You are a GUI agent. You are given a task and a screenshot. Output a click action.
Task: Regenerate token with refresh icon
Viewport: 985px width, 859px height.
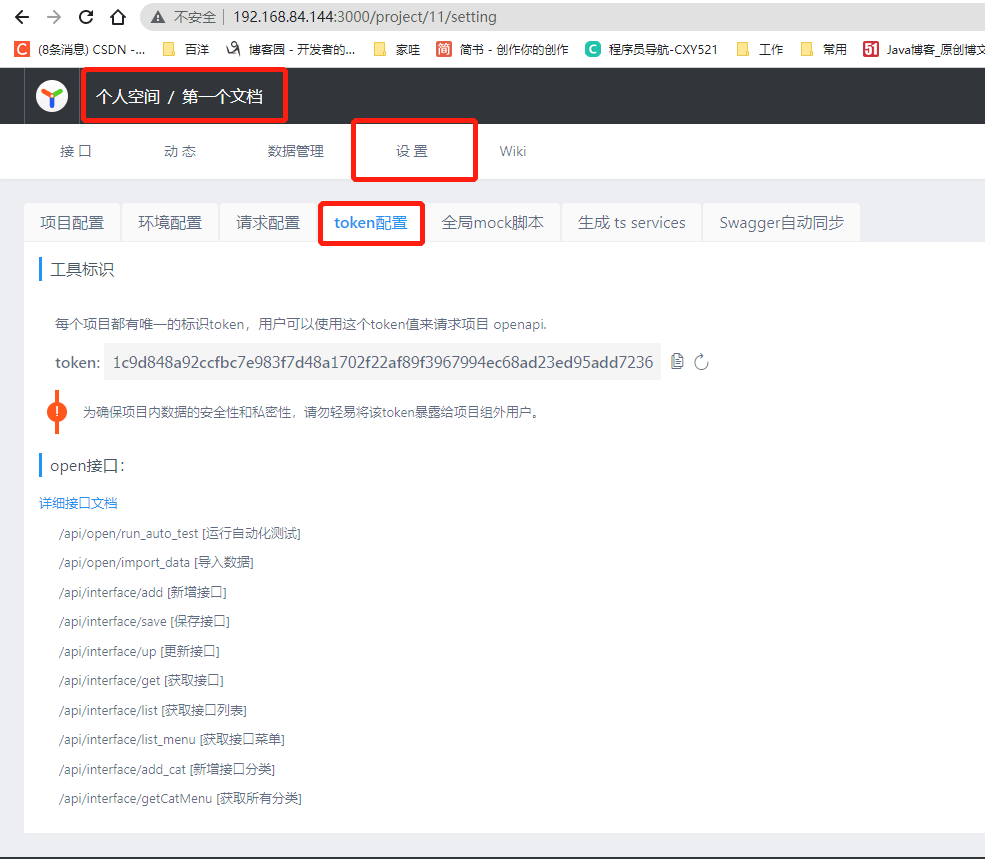[701, 362]
